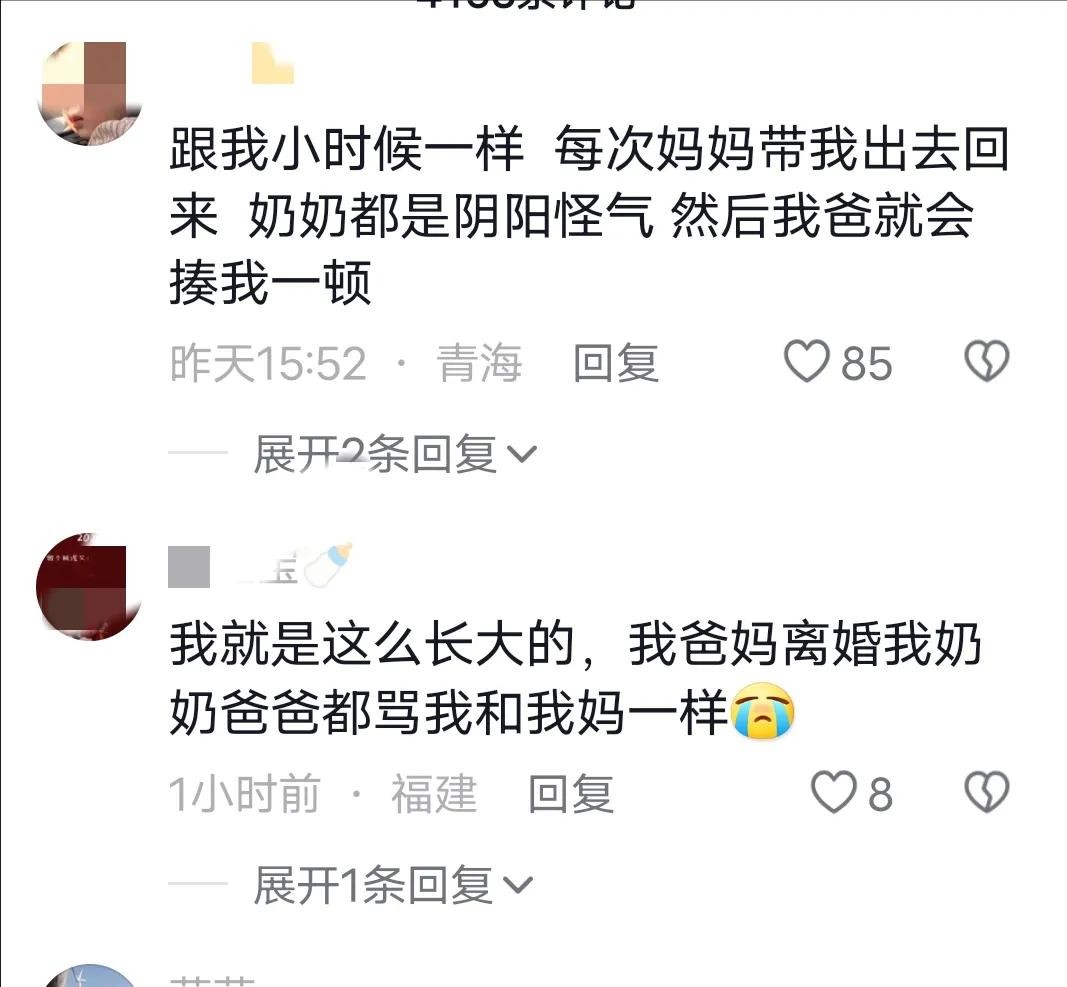Like the comment from 青海
The height and width of the screenshot is (987, 1067).
tap(806, 361)
